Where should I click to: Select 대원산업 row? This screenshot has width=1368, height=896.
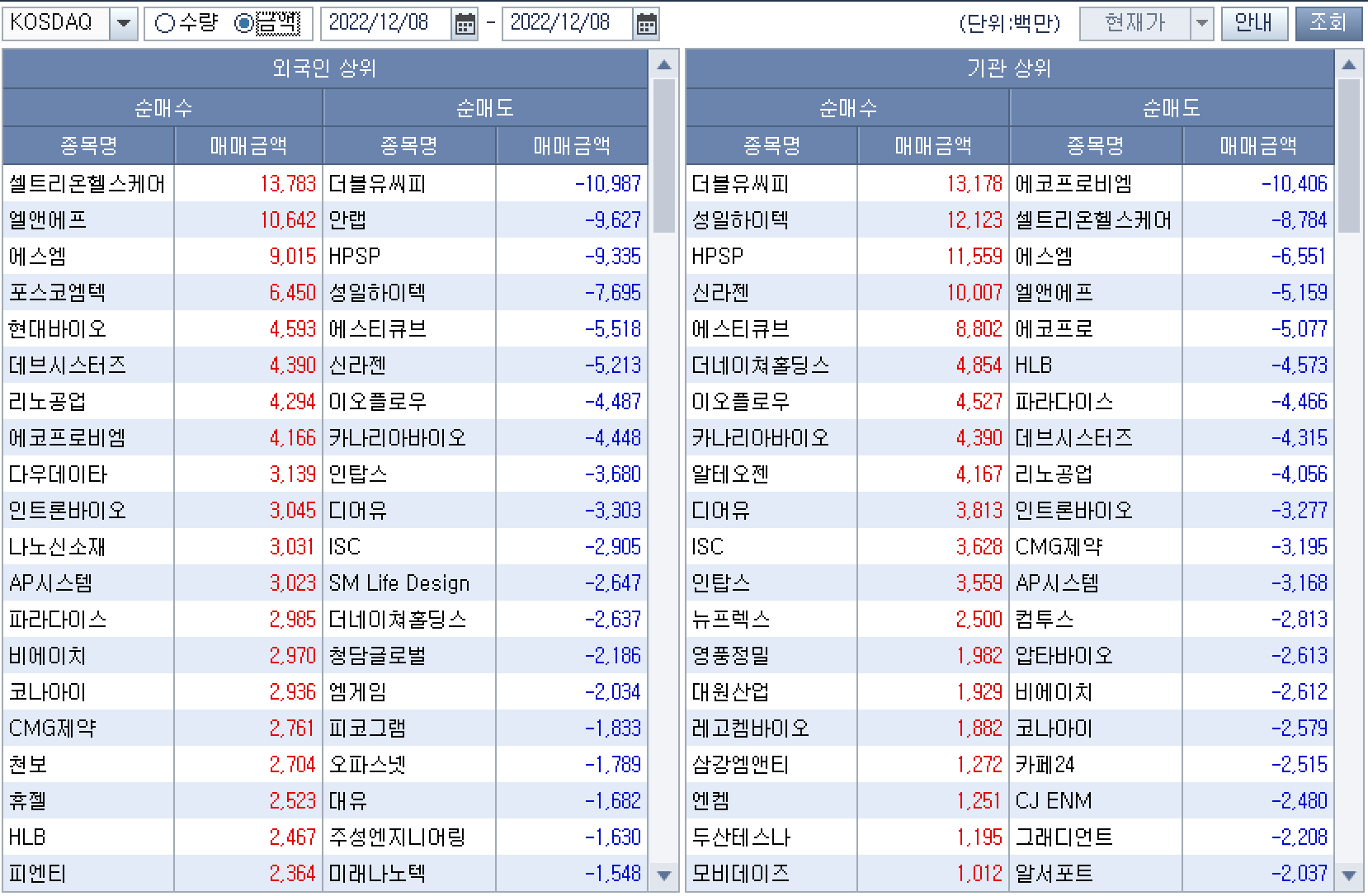(x=771, y=692)
